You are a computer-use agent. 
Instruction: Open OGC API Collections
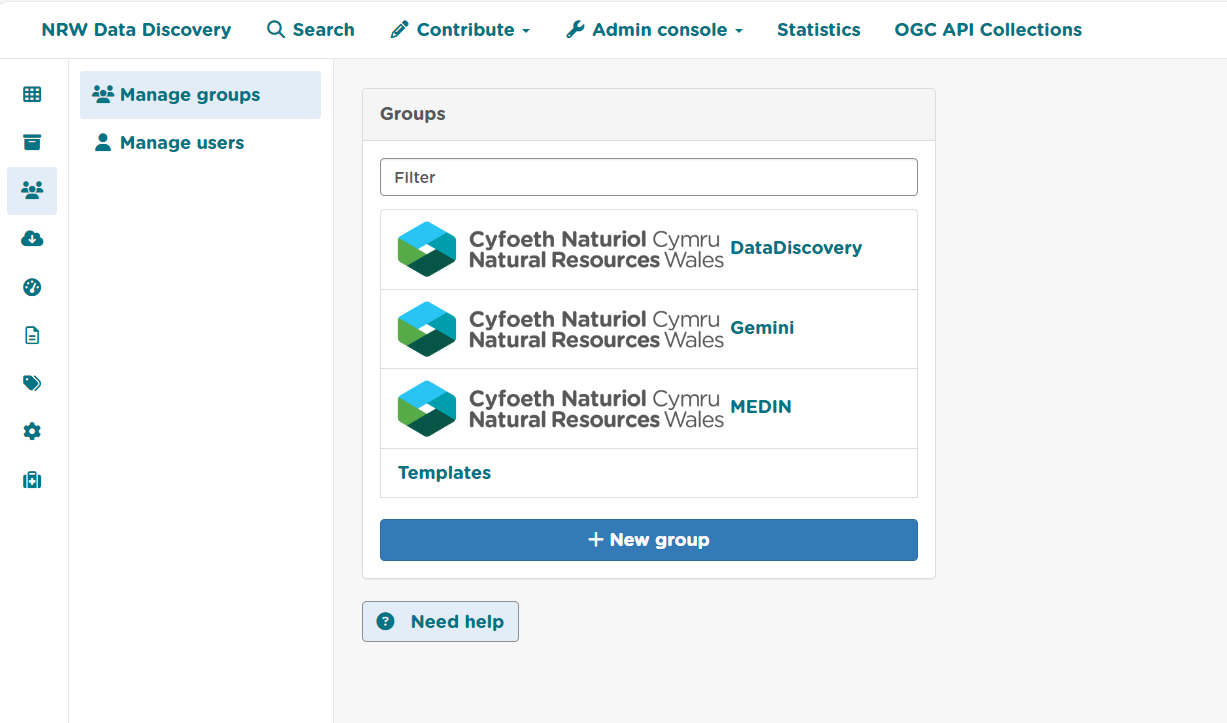pyautogui.click(x=988, y=30)
